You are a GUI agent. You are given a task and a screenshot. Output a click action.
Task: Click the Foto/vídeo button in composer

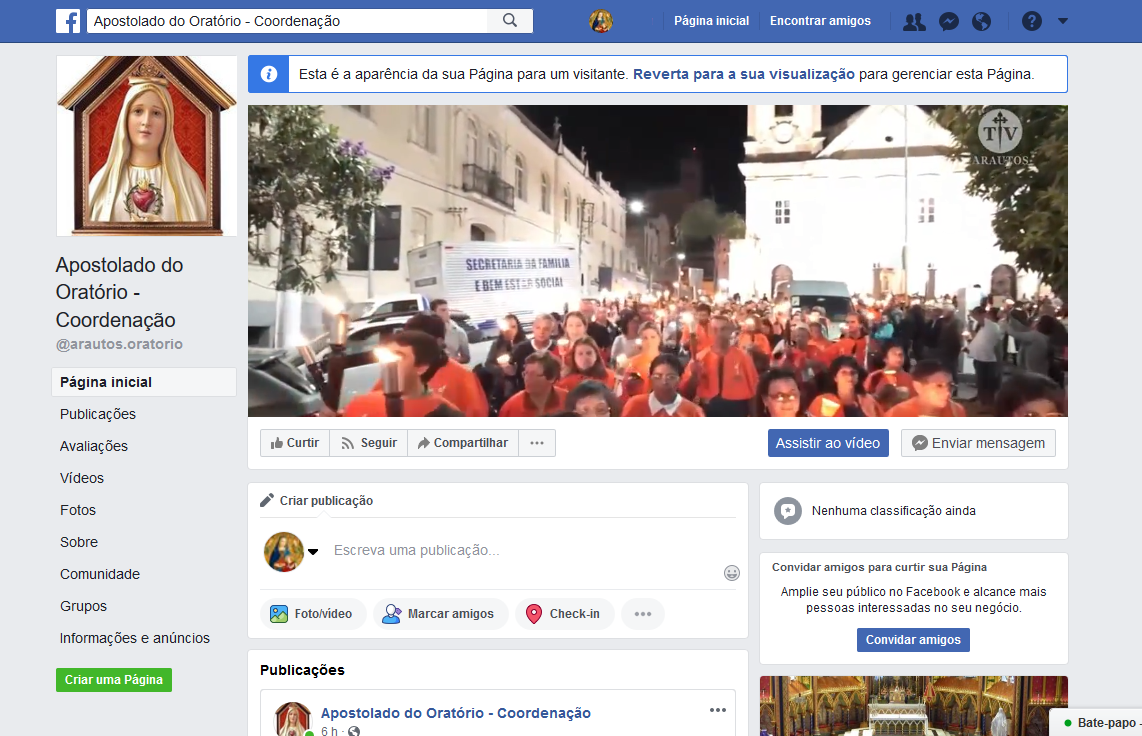(x=313, y=614)
